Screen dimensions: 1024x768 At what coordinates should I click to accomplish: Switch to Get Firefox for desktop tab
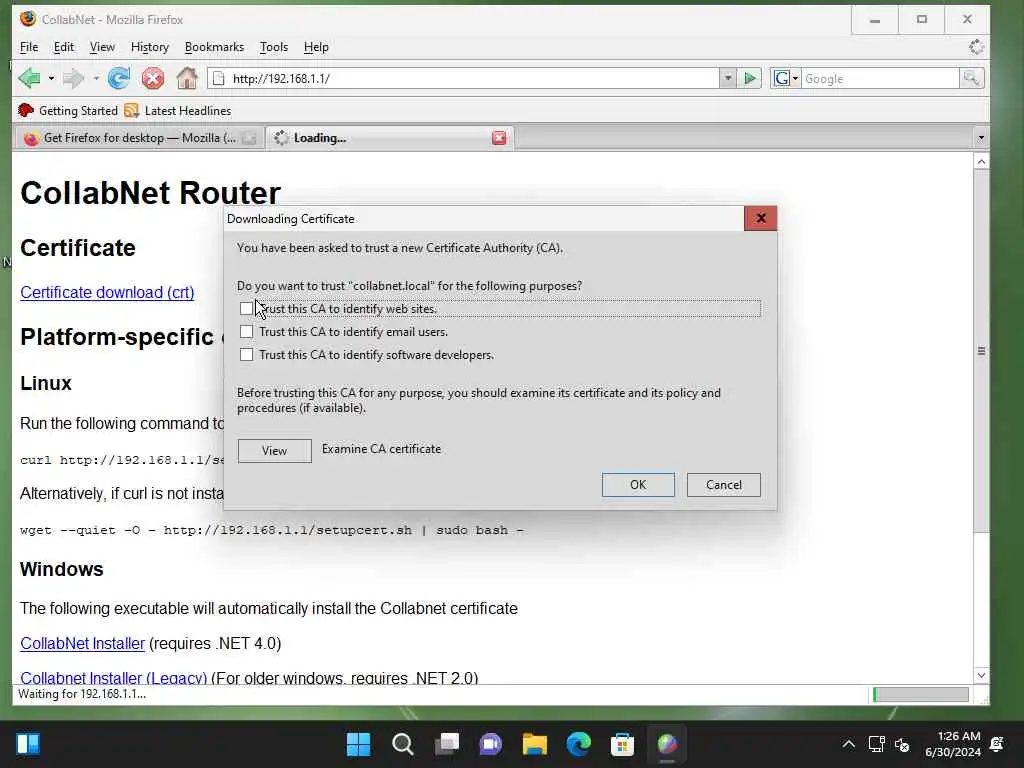coord(138,138)
